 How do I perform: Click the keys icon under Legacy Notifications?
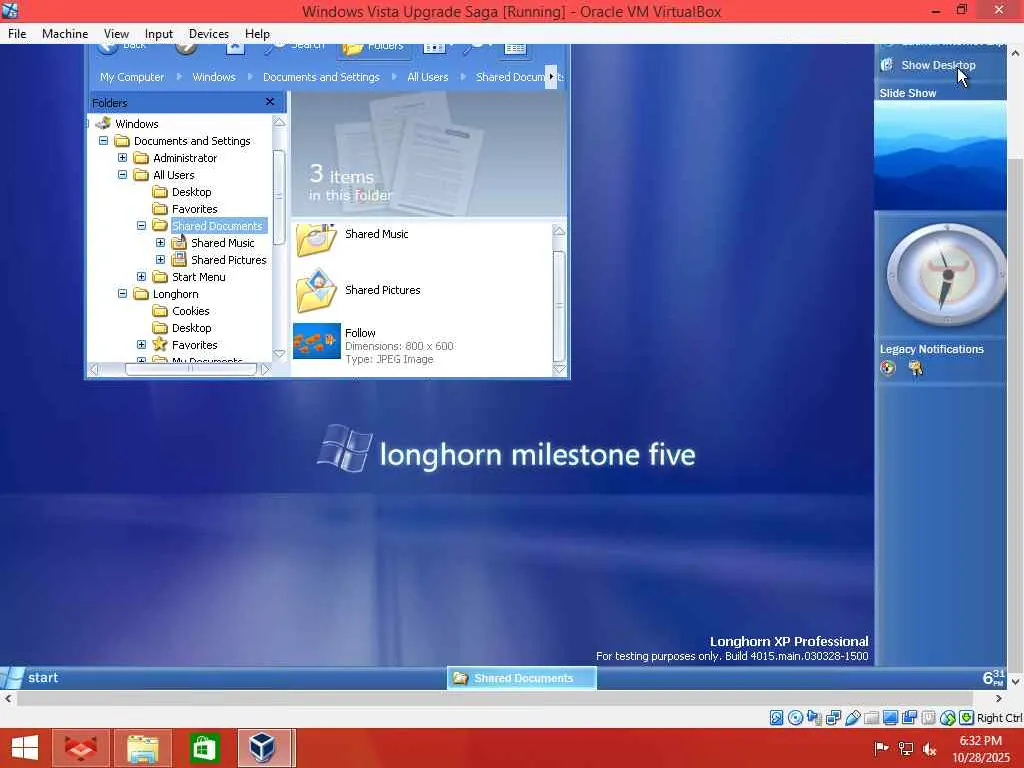(916, 368)
